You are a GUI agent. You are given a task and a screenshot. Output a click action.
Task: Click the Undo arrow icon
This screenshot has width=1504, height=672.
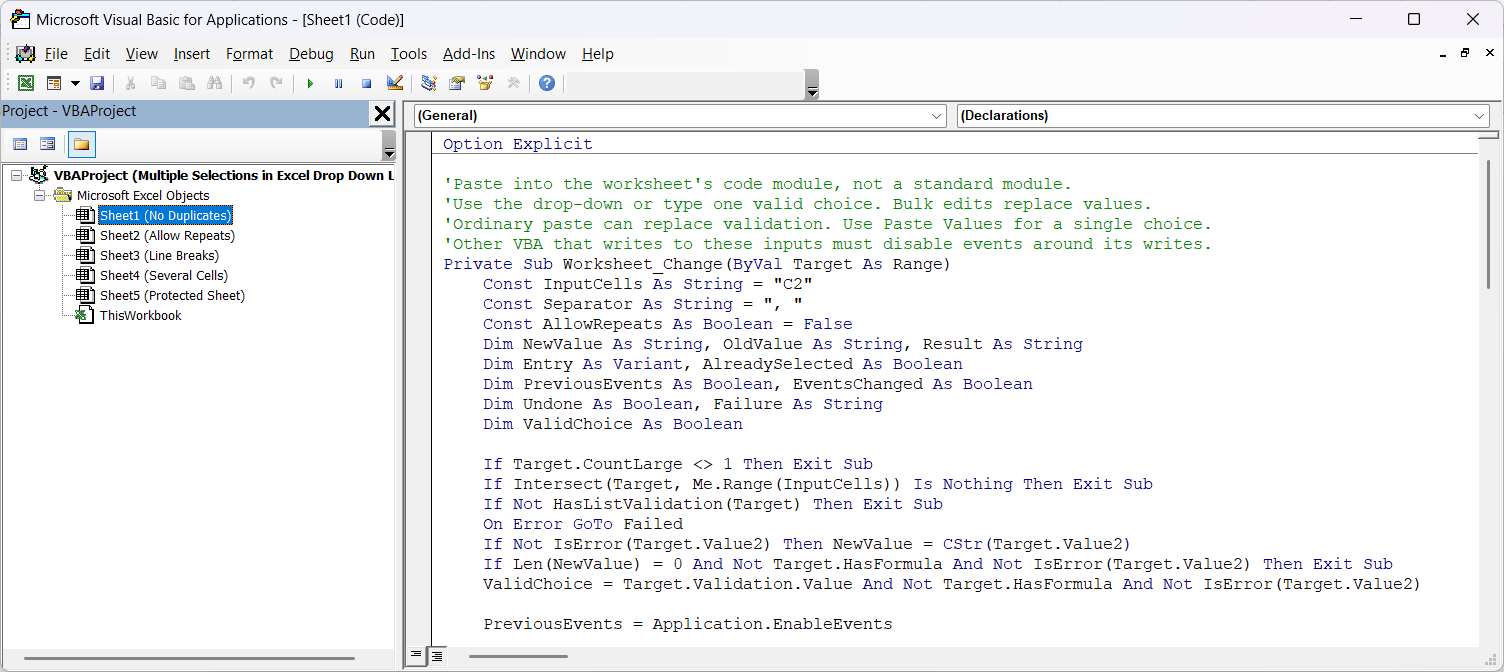(248, 83)
